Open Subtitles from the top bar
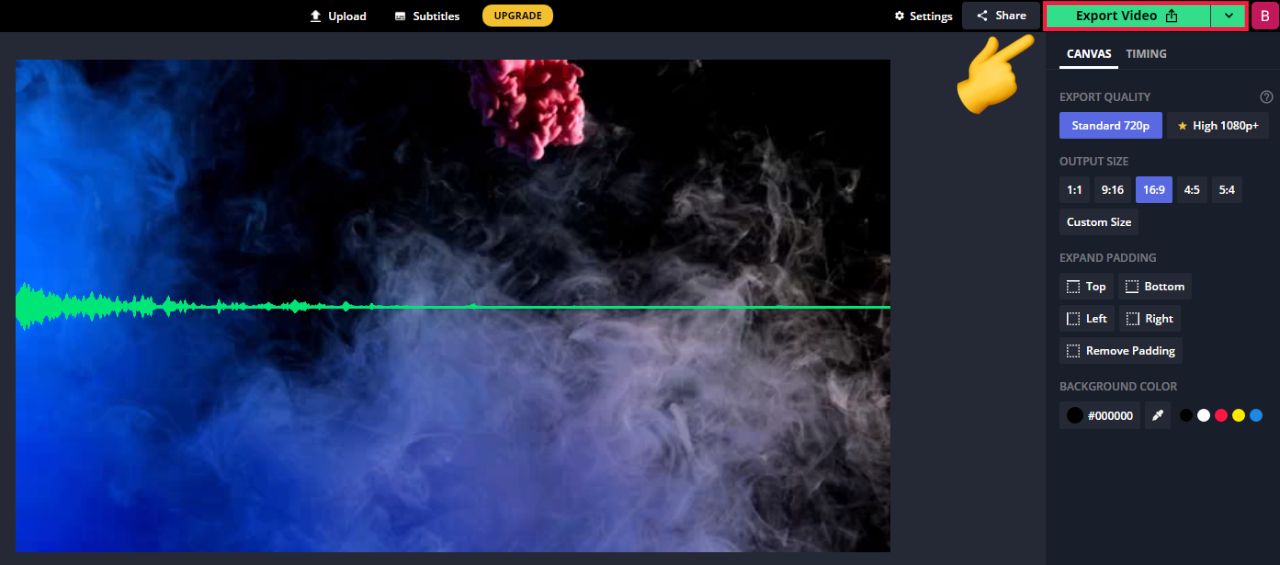 click(427, 16)
